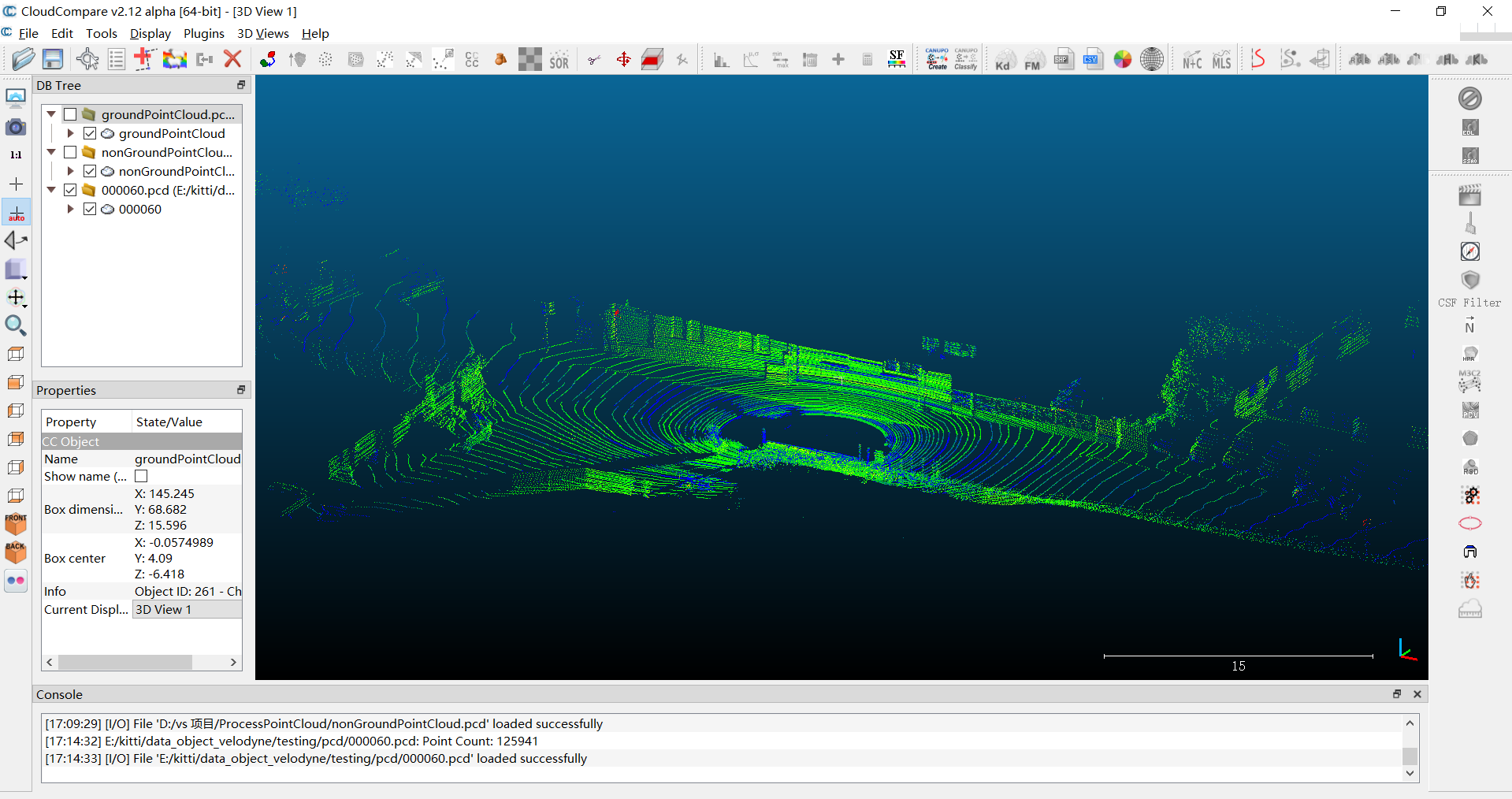Click the Properties horizontal scrollbar right arrow
The height and width of the screenshot is (799, 1512).
click(x=233, y=662)
